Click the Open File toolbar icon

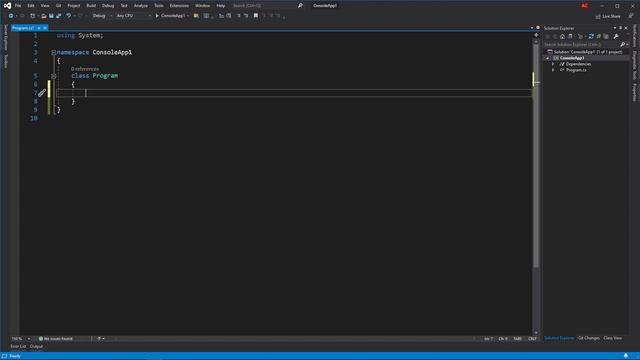pyautogui.click(x=44, y=16)
